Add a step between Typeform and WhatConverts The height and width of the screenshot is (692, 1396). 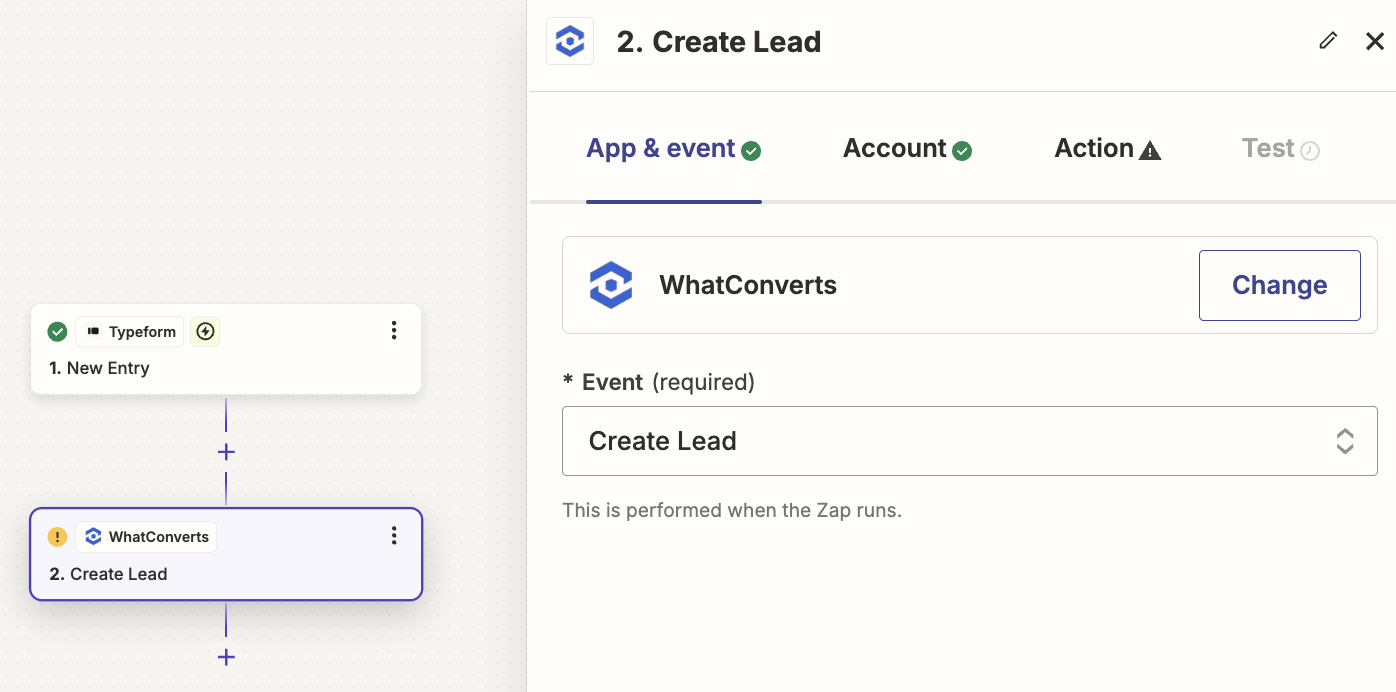click(226, 452)
